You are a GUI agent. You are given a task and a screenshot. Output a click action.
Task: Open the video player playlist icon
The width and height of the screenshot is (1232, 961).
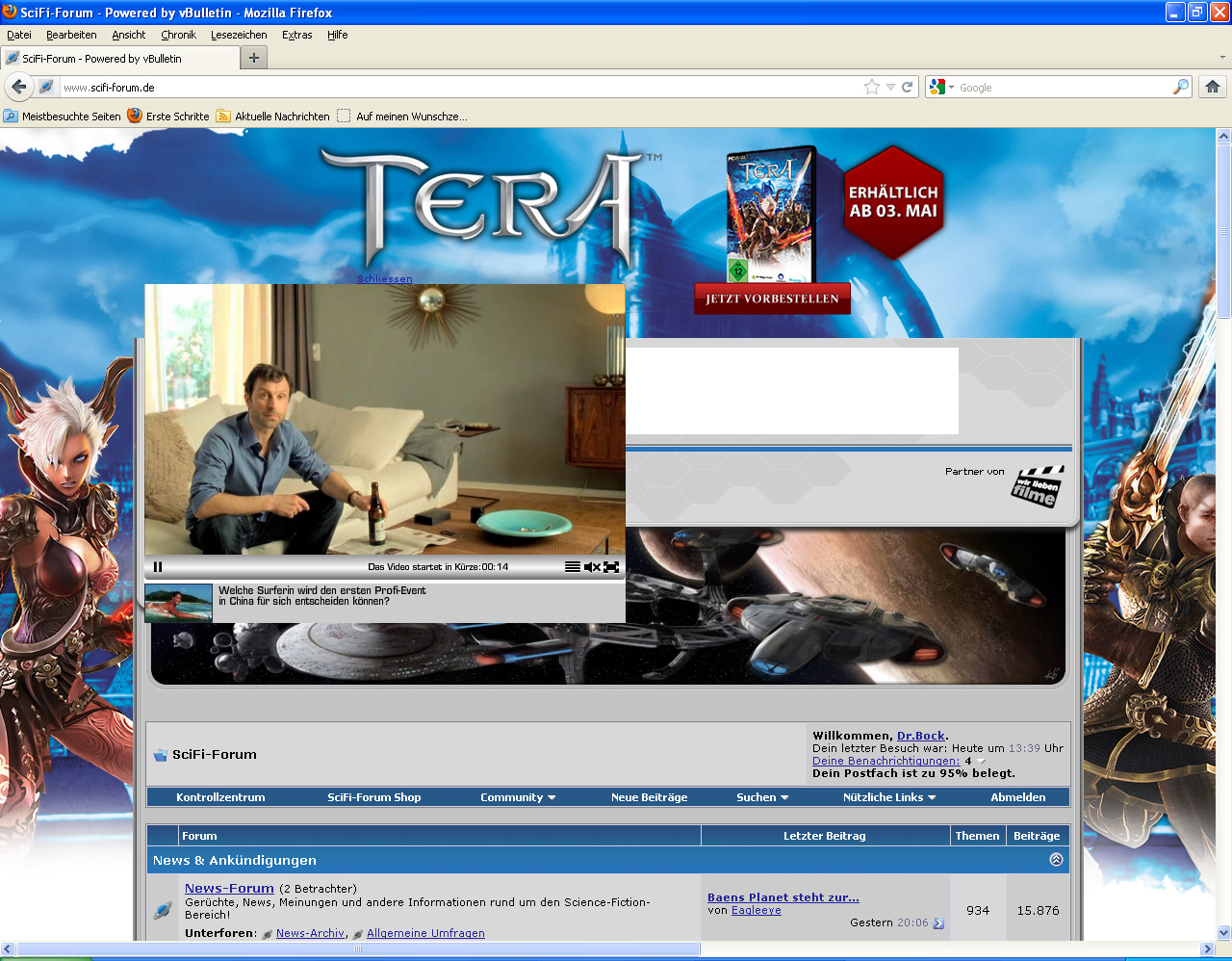573,567
